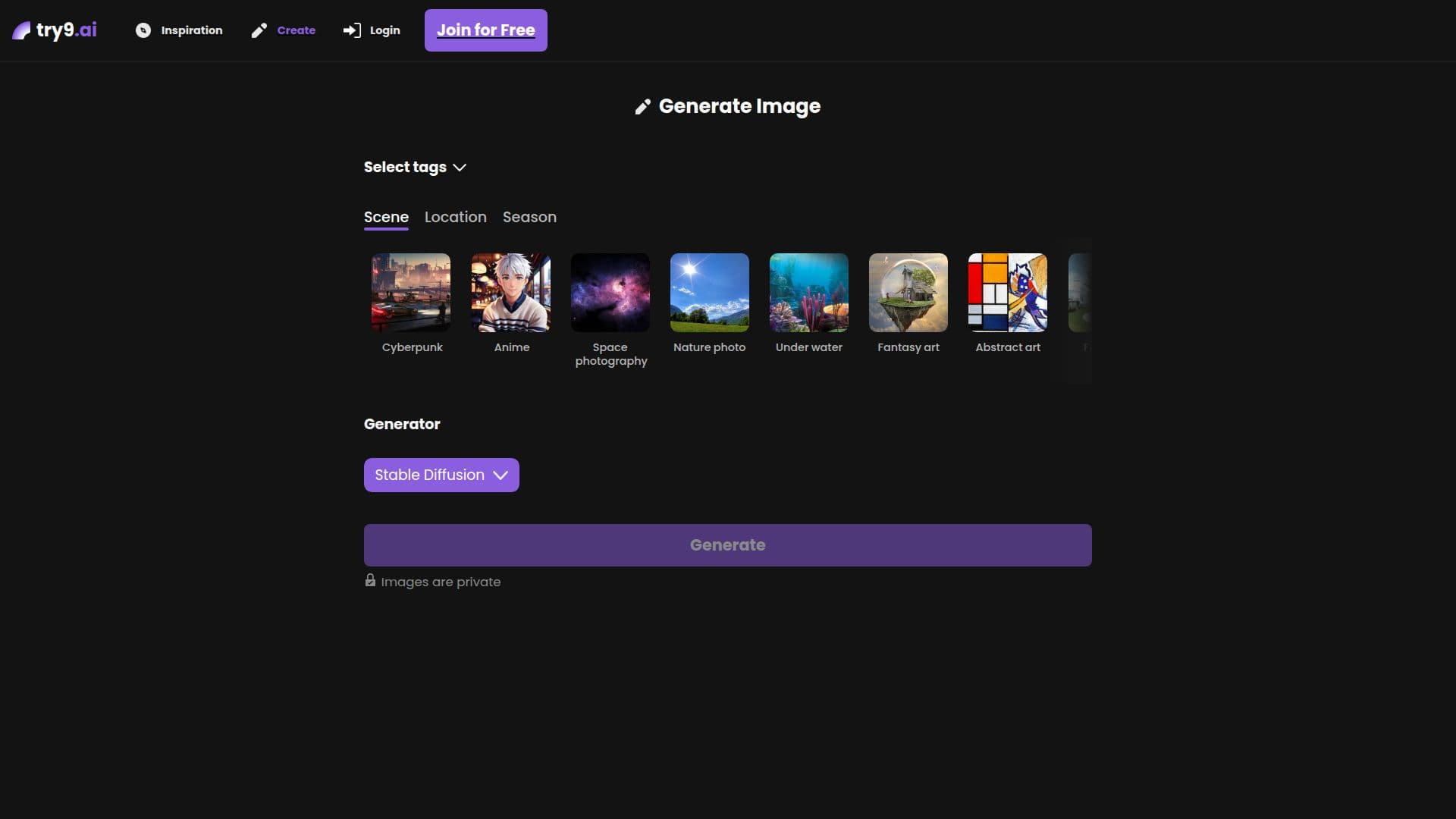Click the try9.ai logo
The height and width of the screenshot is (819, 1456).
click(55, 30)
